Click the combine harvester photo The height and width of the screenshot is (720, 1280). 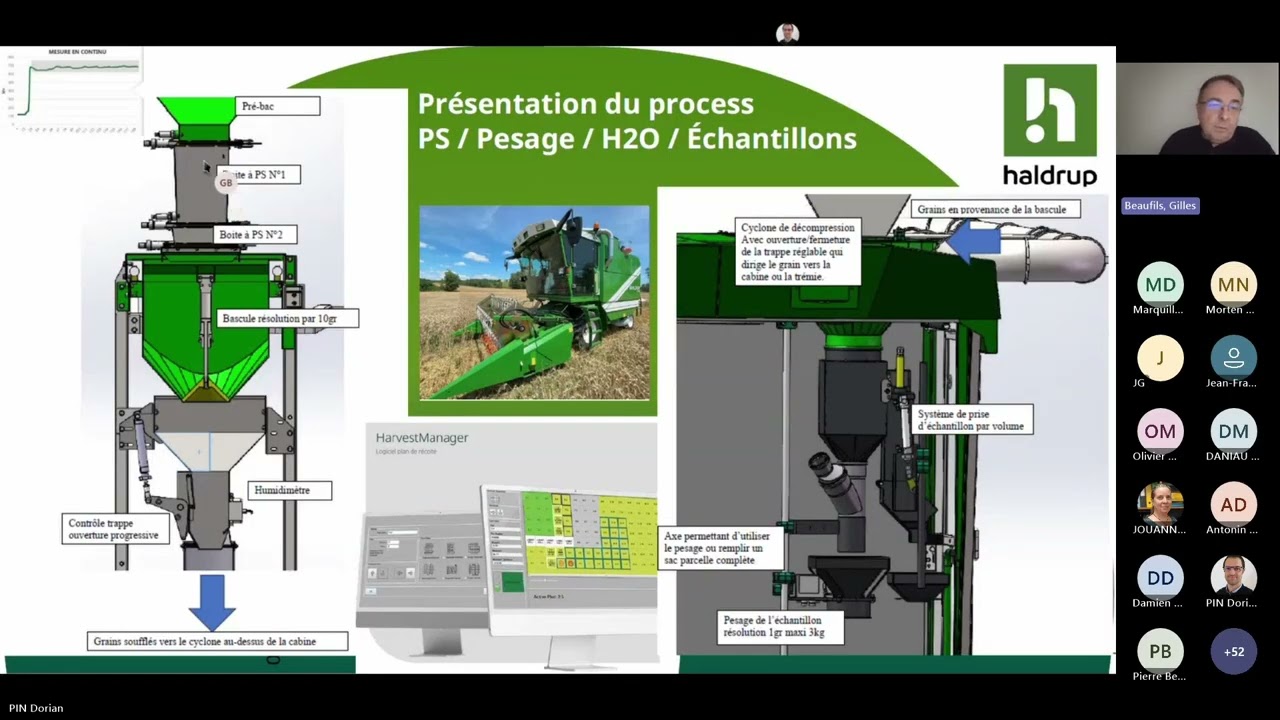534,303
